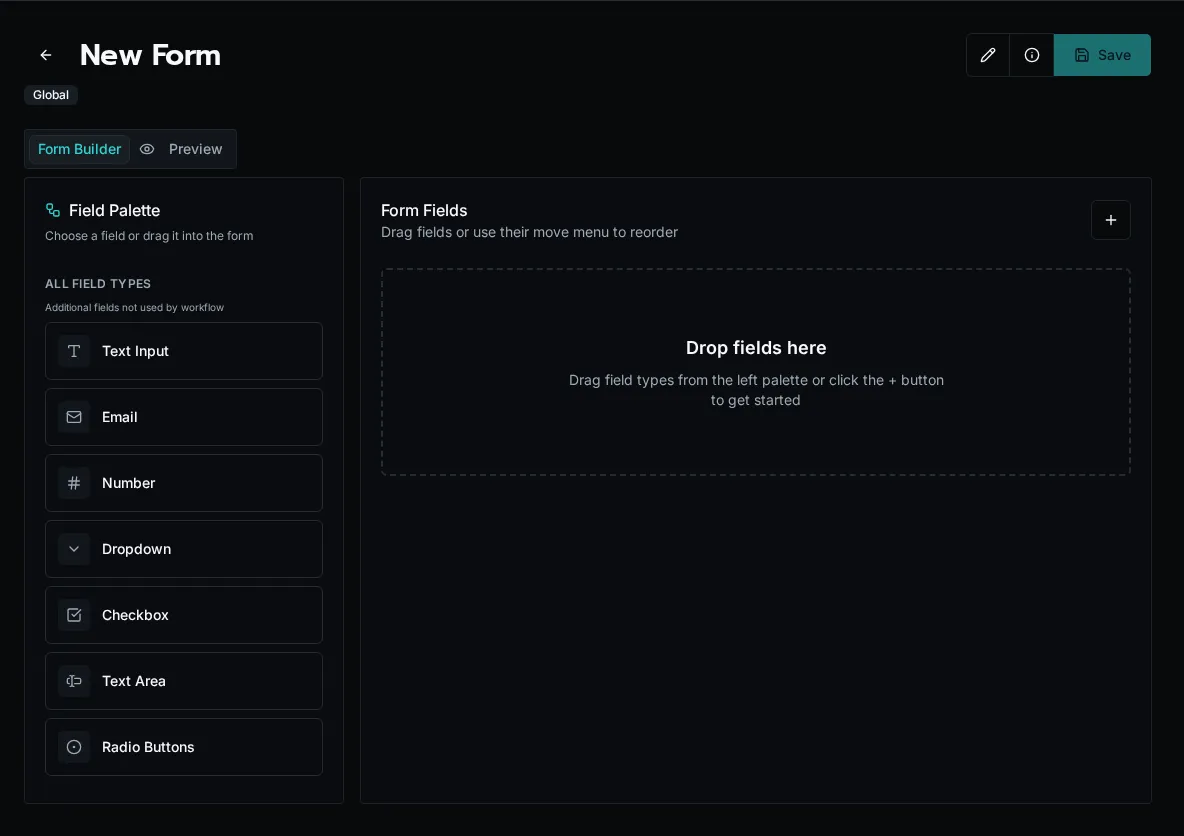Click the Text Area field icon
Image resolution: width=1184 pixels, height=836 pixels.
74,681
